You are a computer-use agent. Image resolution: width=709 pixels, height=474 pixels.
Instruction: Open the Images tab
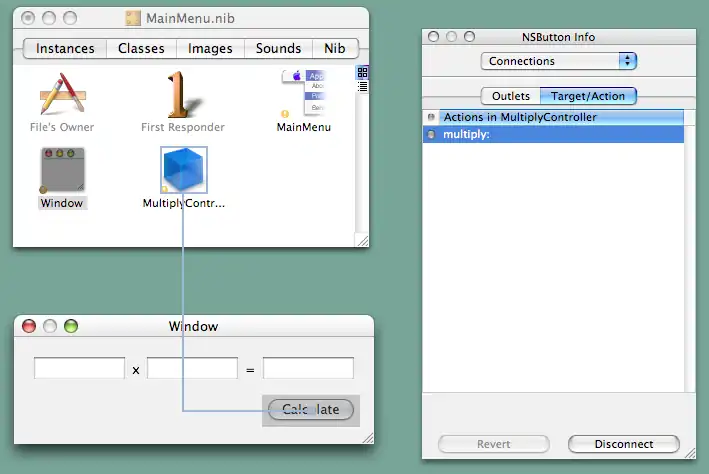(210, 48)
